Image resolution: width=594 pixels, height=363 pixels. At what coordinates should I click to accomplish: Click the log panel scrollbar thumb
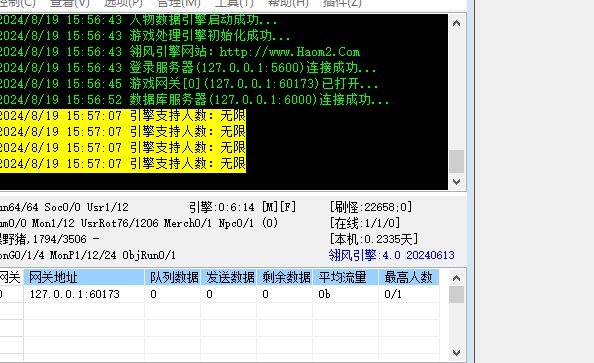[456, 161]
